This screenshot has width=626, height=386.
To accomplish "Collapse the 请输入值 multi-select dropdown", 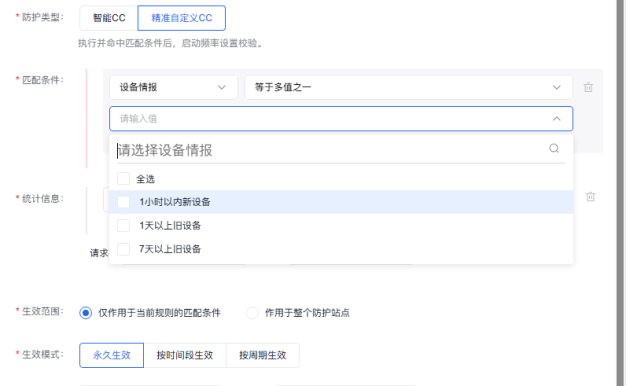I will click(x=557, y=119).
